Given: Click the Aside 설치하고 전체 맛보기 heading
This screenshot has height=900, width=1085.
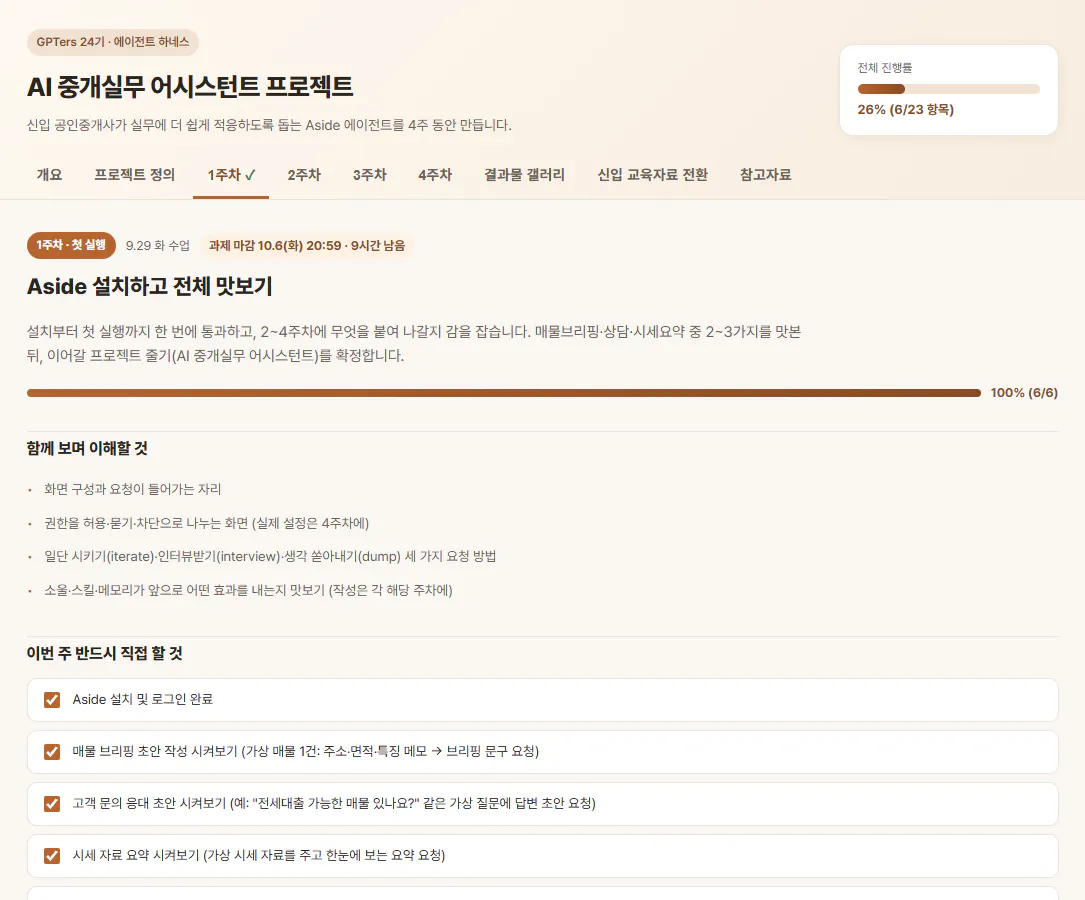Looking at the screenshot, I should tap(149, 286).
